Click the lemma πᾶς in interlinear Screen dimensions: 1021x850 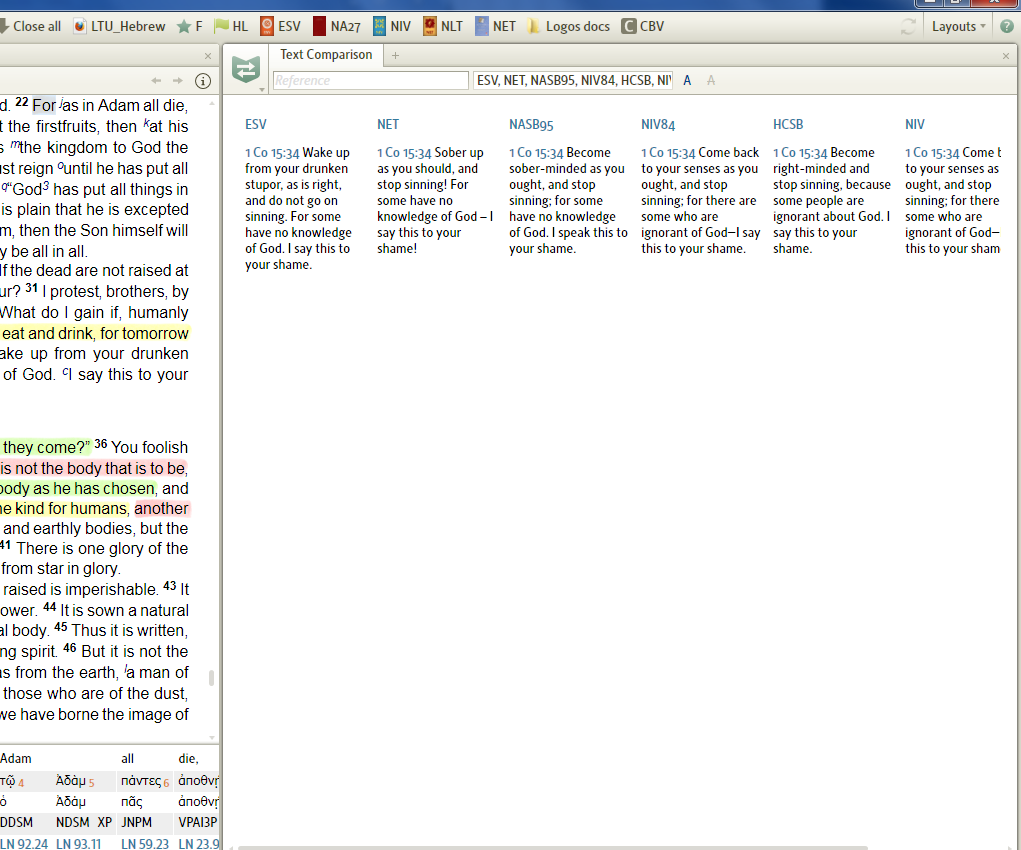[x=132, y=802]
